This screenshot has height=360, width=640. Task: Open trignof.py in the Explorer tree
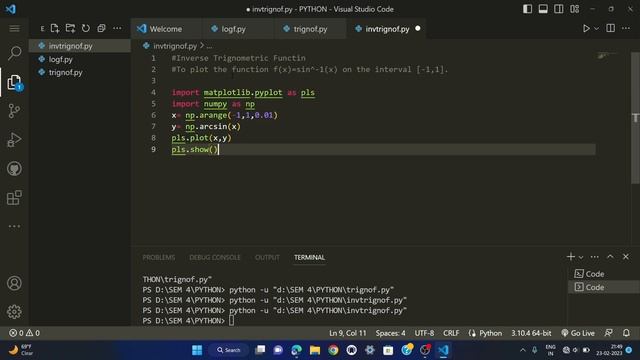[x=80, y=72]
